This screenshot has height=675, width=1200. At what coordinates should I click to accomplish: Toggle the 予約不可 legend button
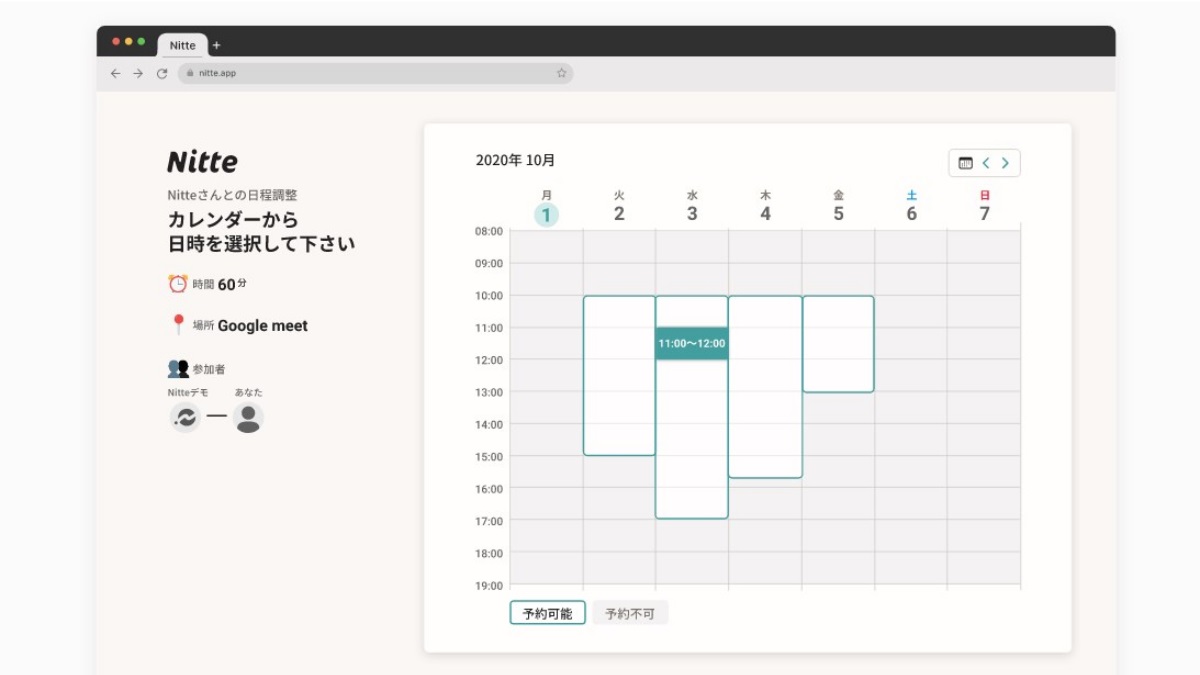coord(630,613)
